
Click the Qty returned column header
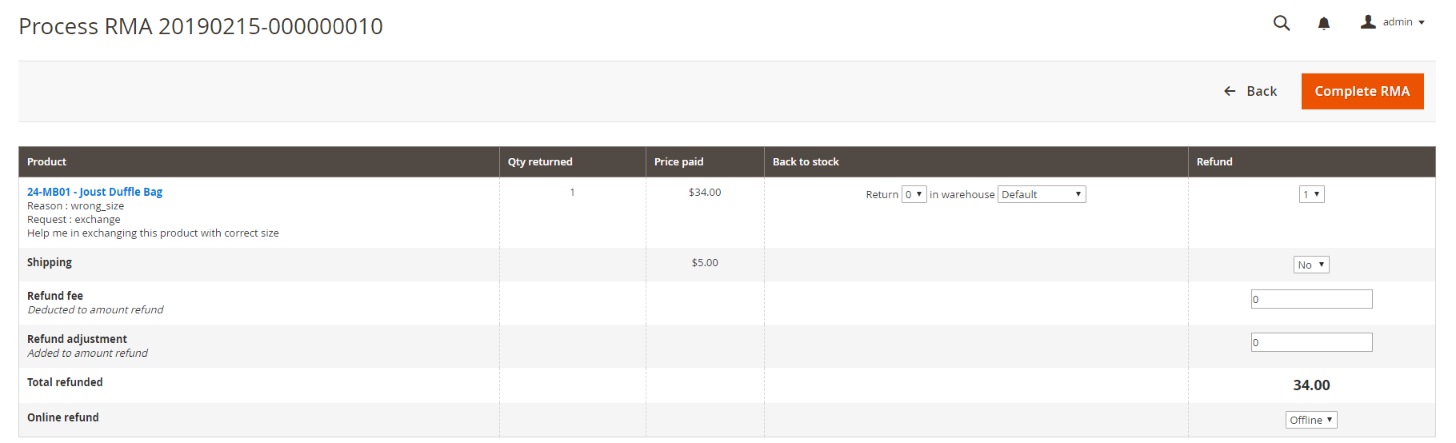pyautogui.click(x=540, y=162)
